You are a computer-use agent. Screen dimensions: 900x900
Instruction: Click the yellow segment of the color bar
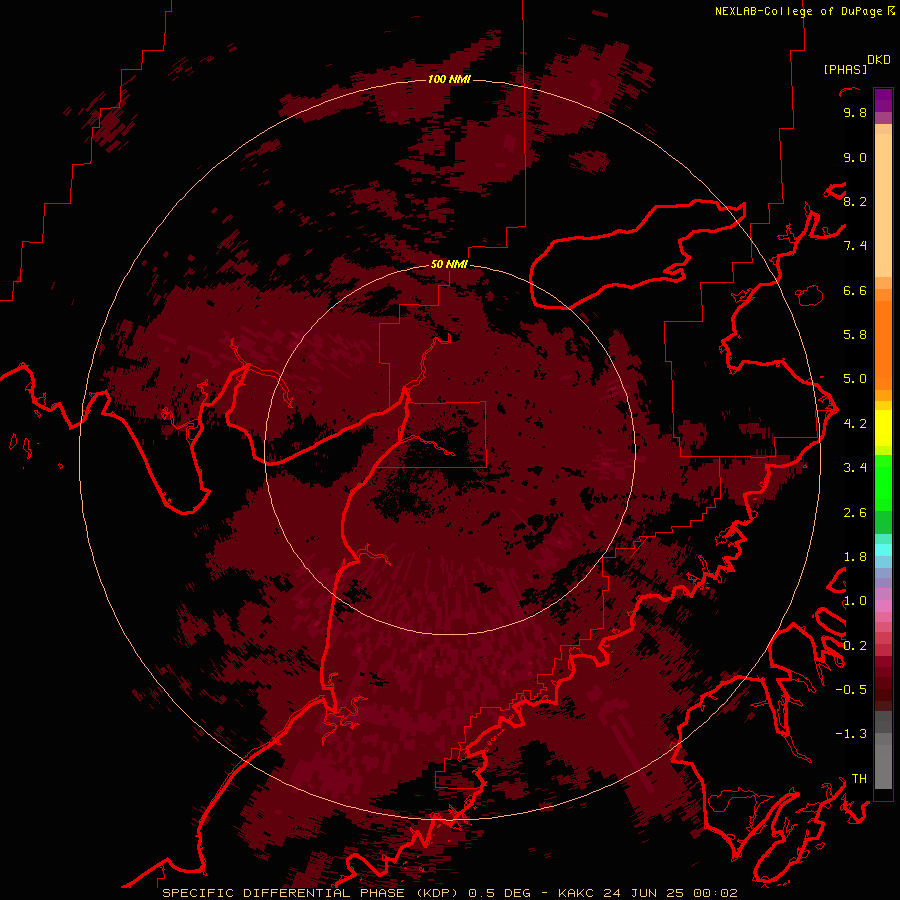pos(883,428)
